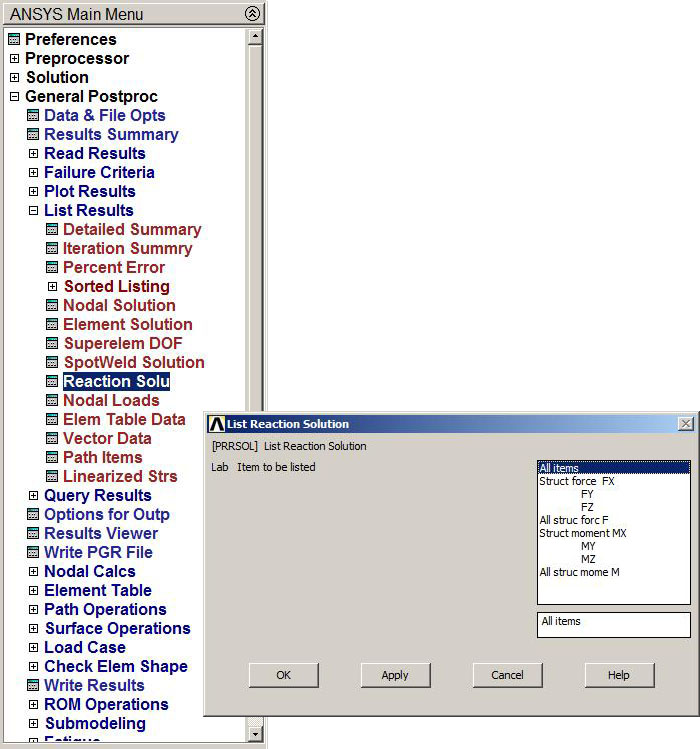
Task: Click the Write PGR File icon
Action: tap(33, 553)
